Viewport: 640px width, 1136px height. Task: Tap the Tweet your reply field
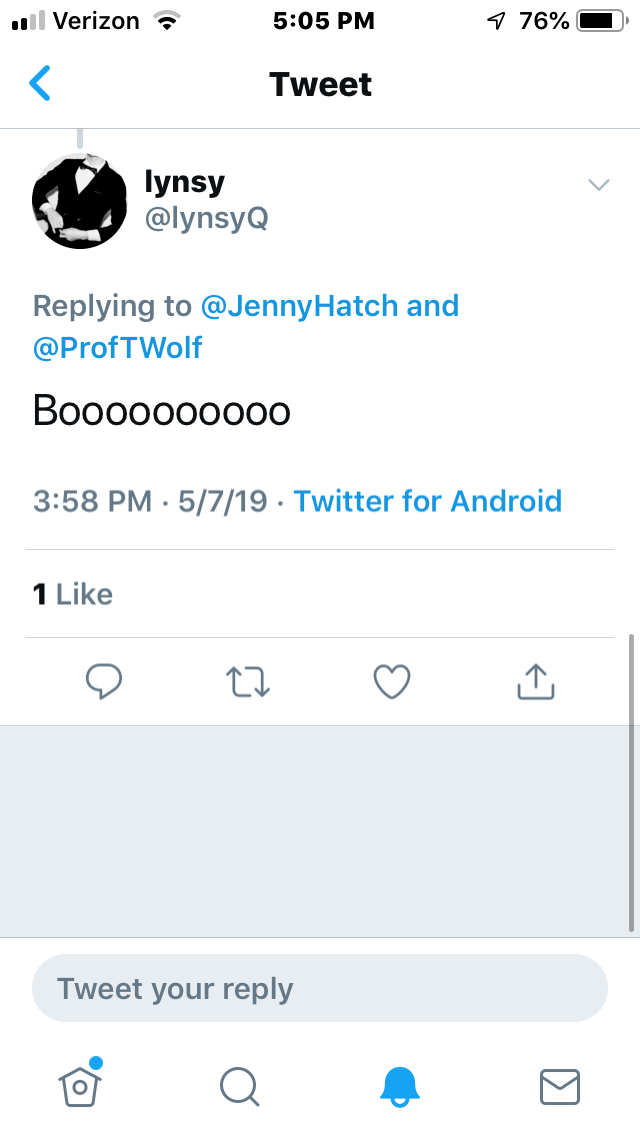tap(320, 989)
